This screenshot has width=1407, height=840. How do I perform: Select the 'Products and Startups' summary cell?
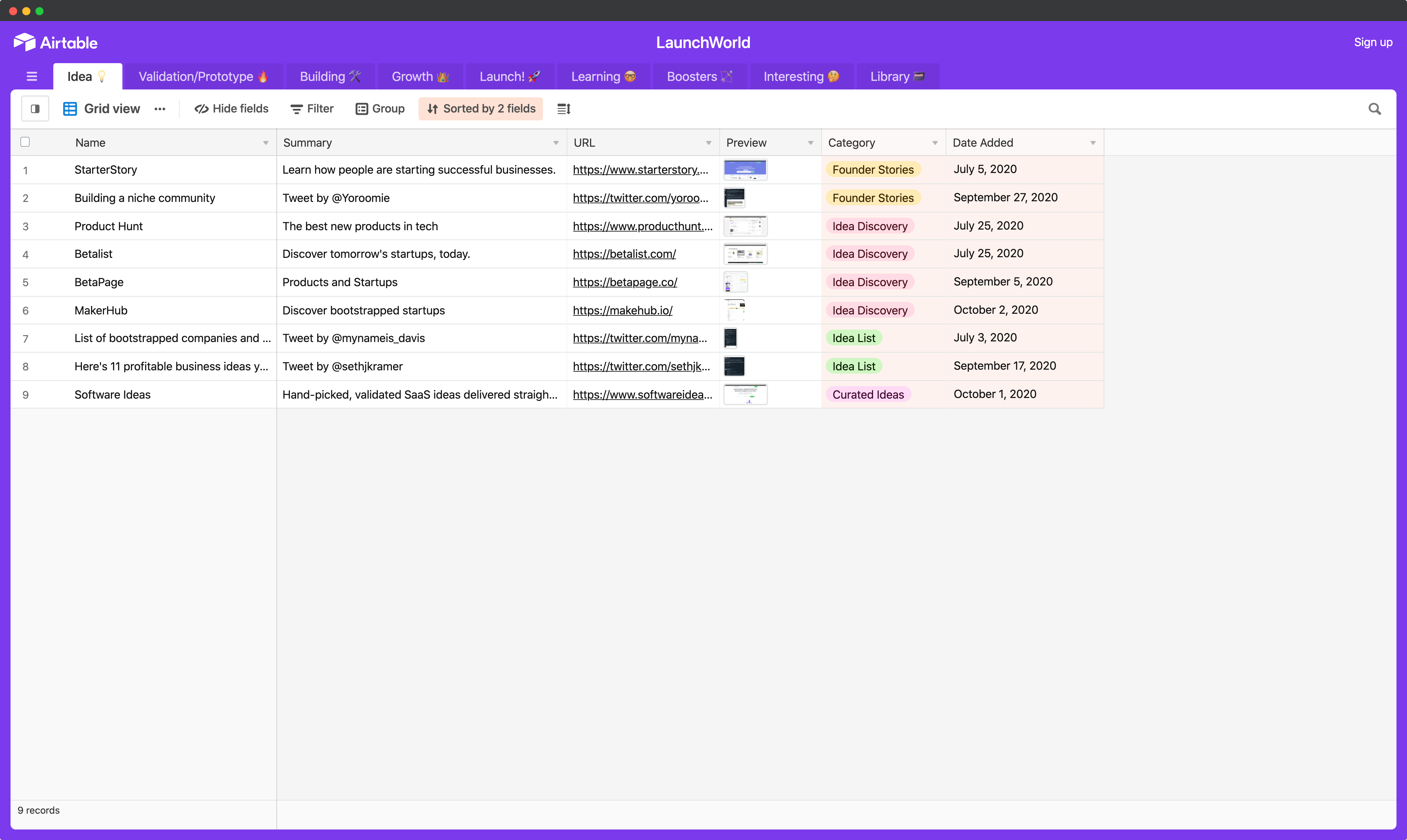[422, 283]
